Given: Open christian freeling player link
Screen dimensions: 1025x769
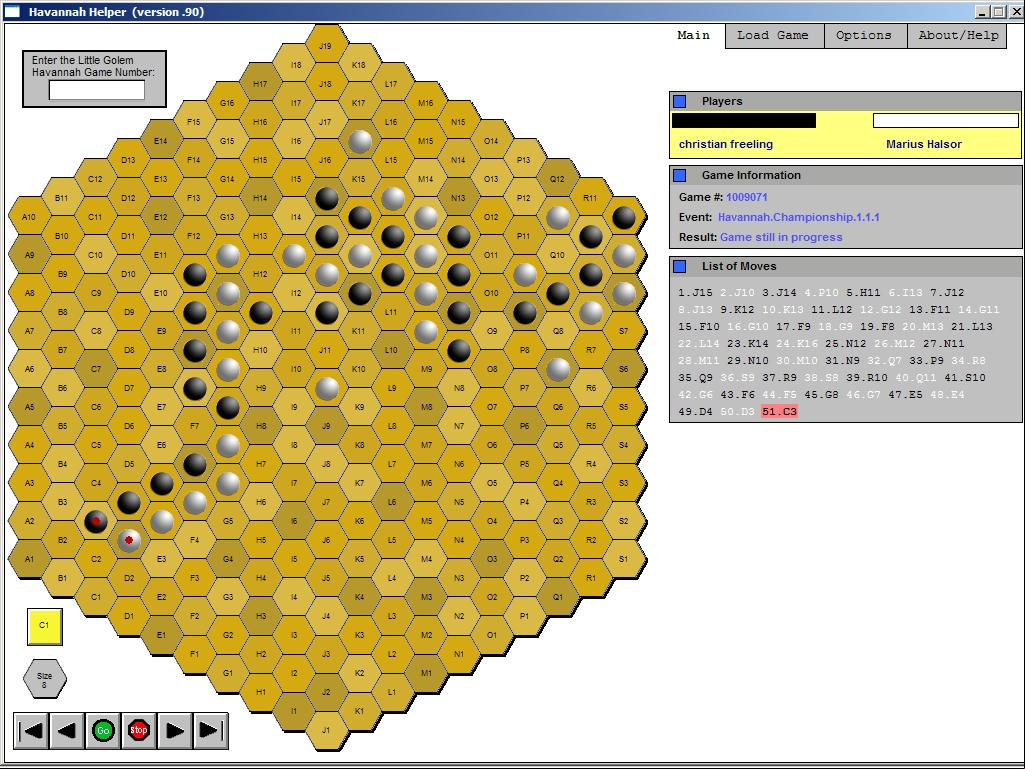Looking at the screenshot, I should coord(726,145).
